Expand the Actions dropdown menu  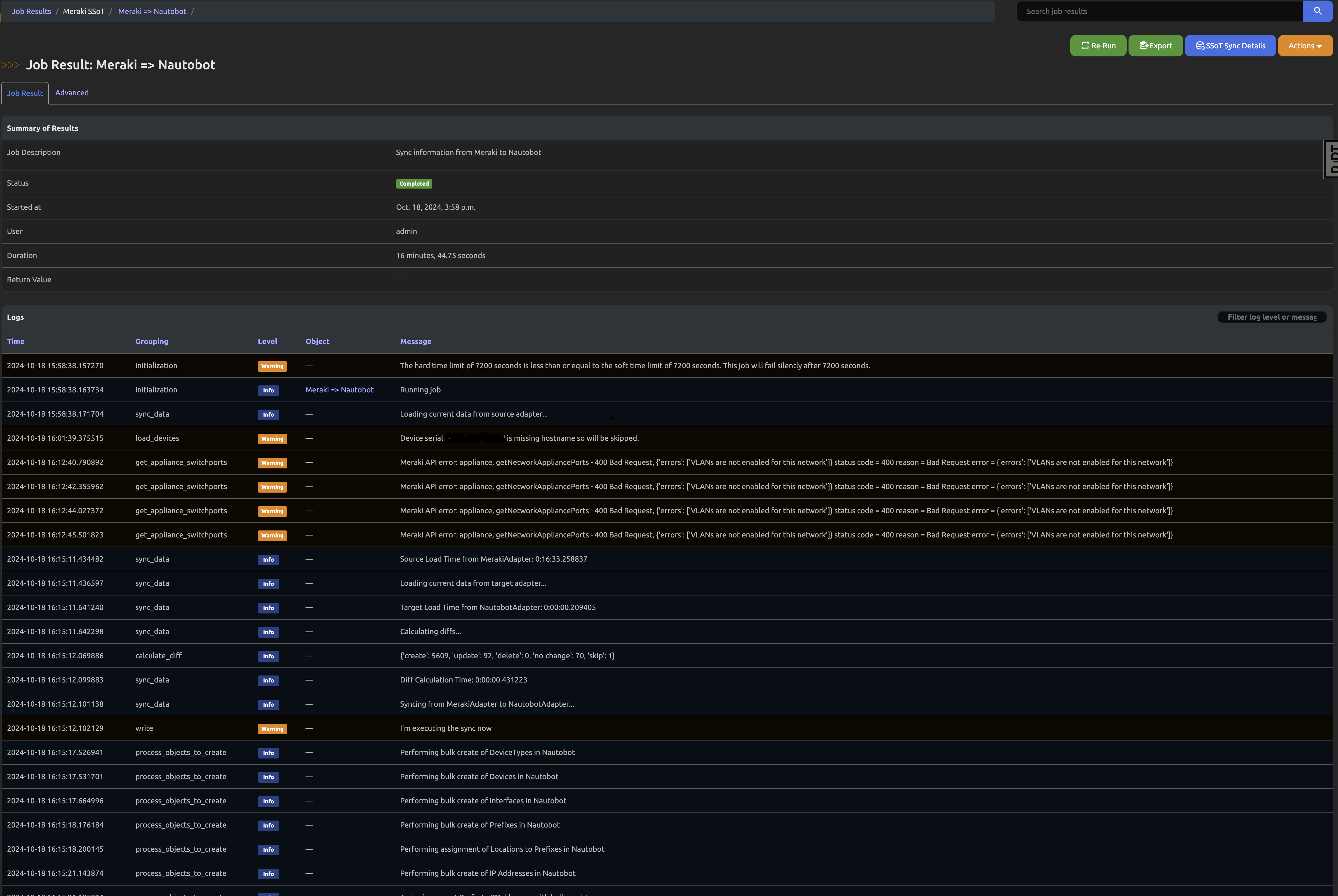(1305, 46)
